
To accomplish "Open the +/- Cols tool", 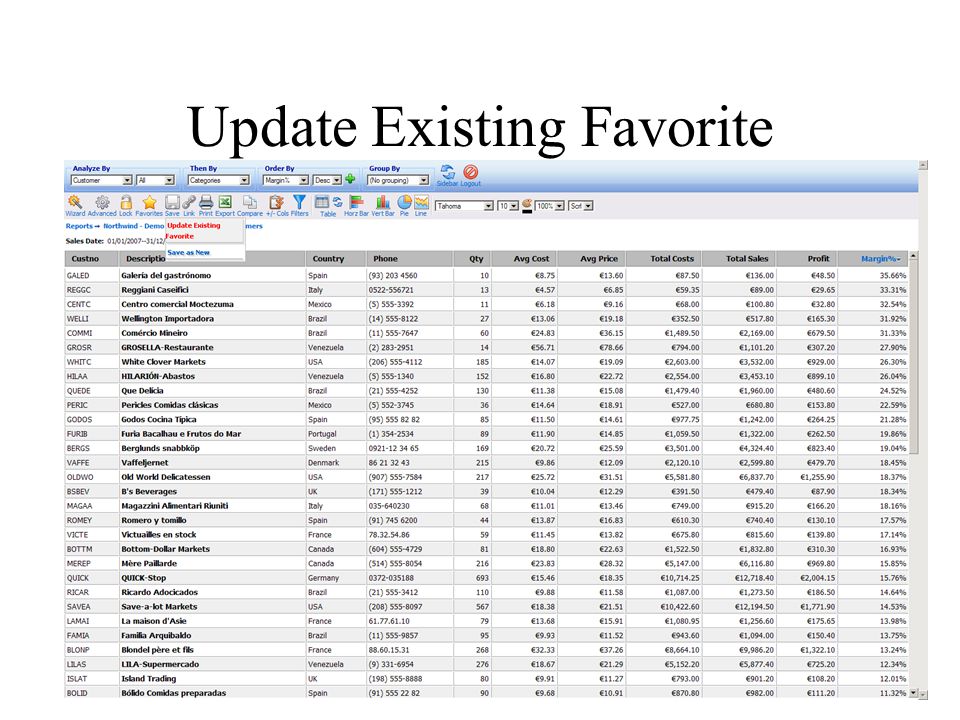I will pos(277,205).
